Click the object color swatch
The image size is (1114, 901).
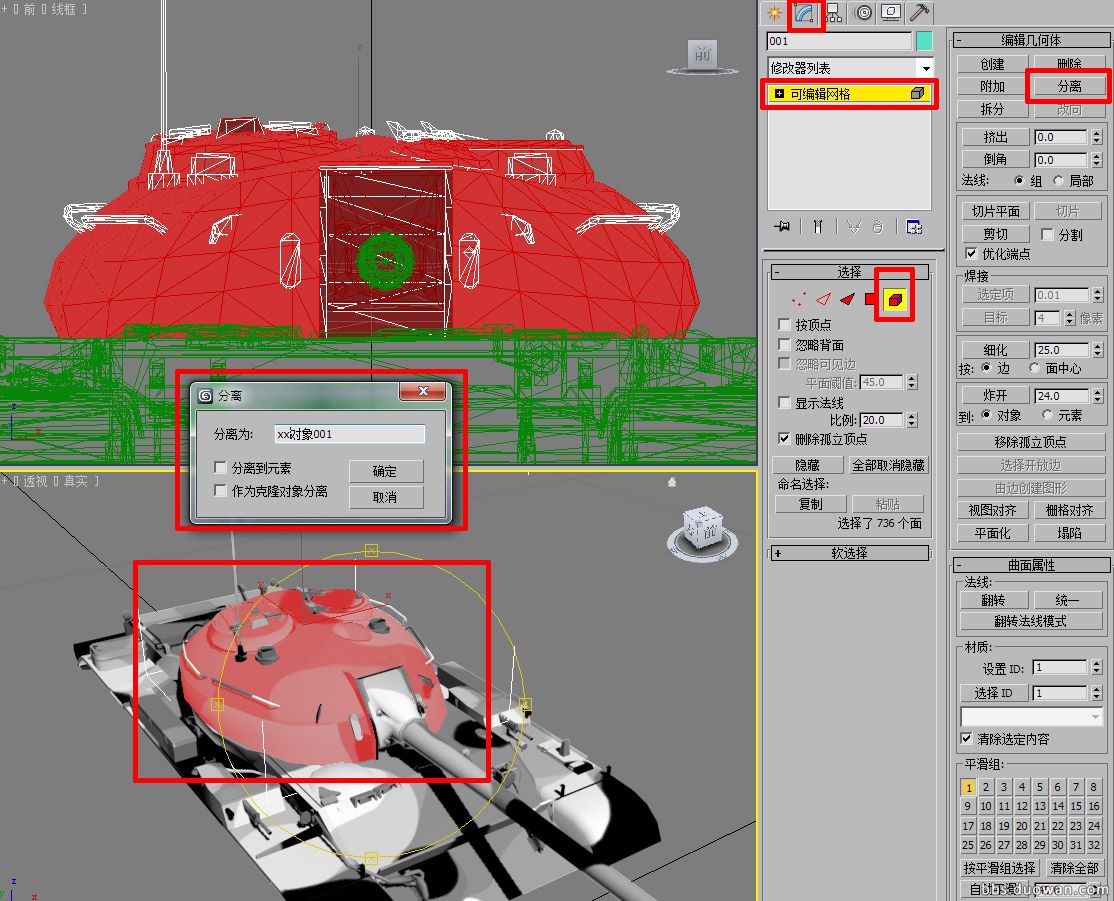925,41
